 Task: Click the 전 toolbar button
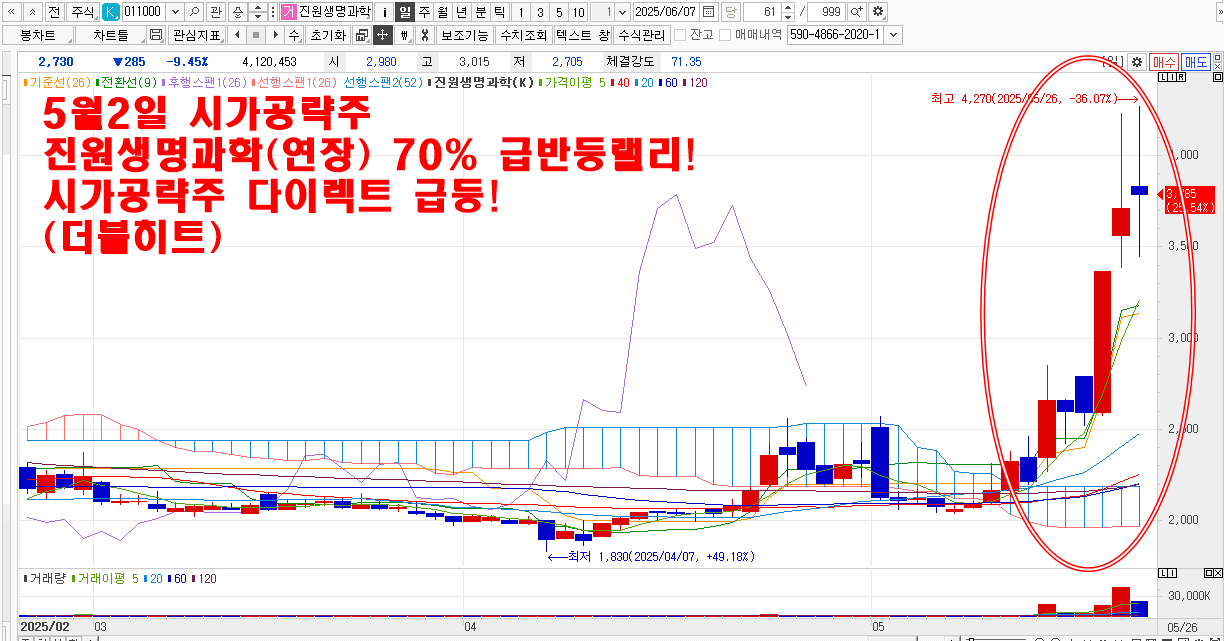coord(54,12)
